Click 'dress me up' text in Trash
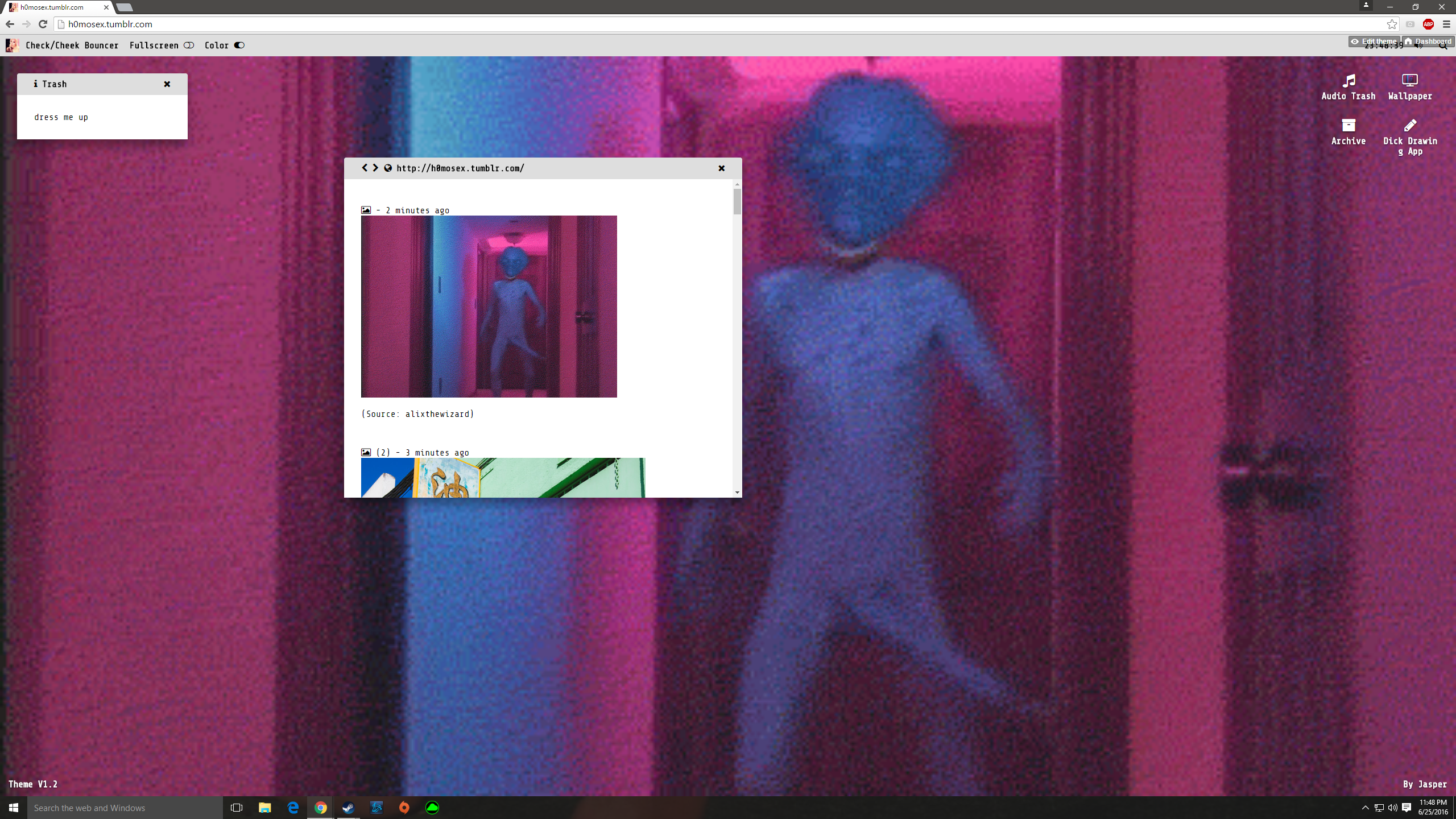 (61, 117)
